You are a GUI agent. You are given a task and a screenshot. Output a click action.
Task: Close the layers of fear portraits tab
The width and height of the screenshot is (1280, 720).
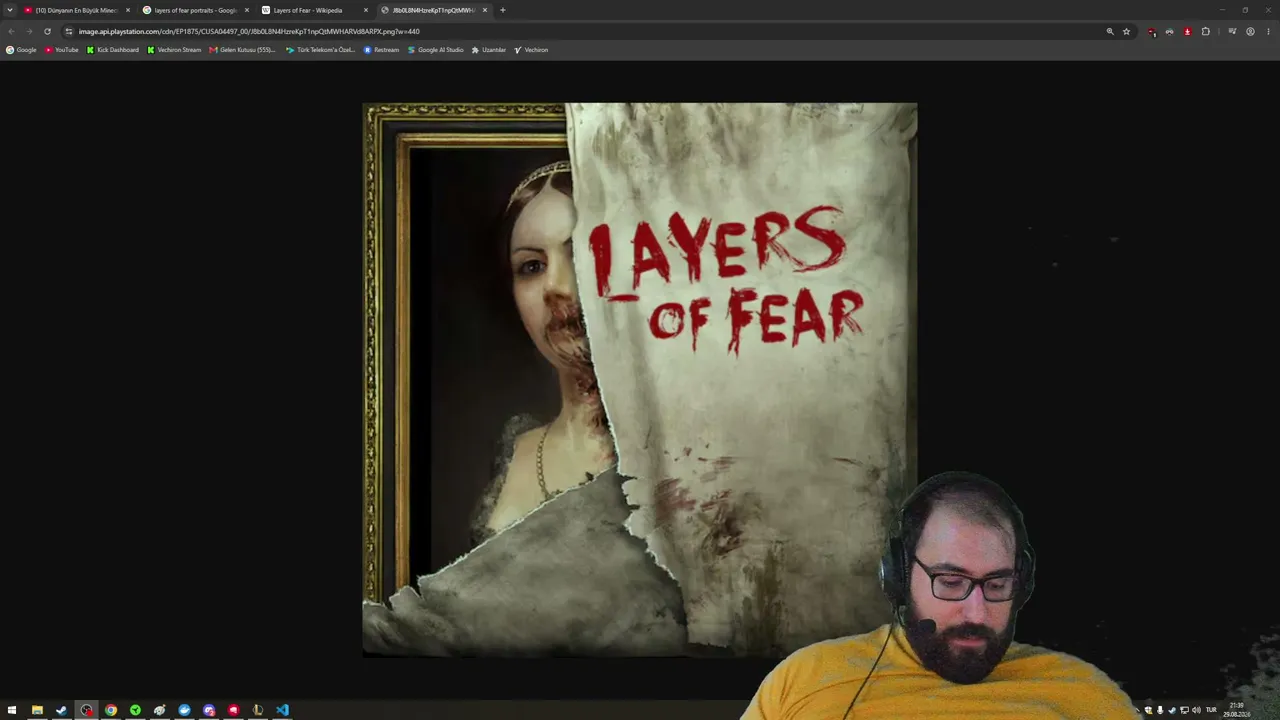tap(247, 10)
